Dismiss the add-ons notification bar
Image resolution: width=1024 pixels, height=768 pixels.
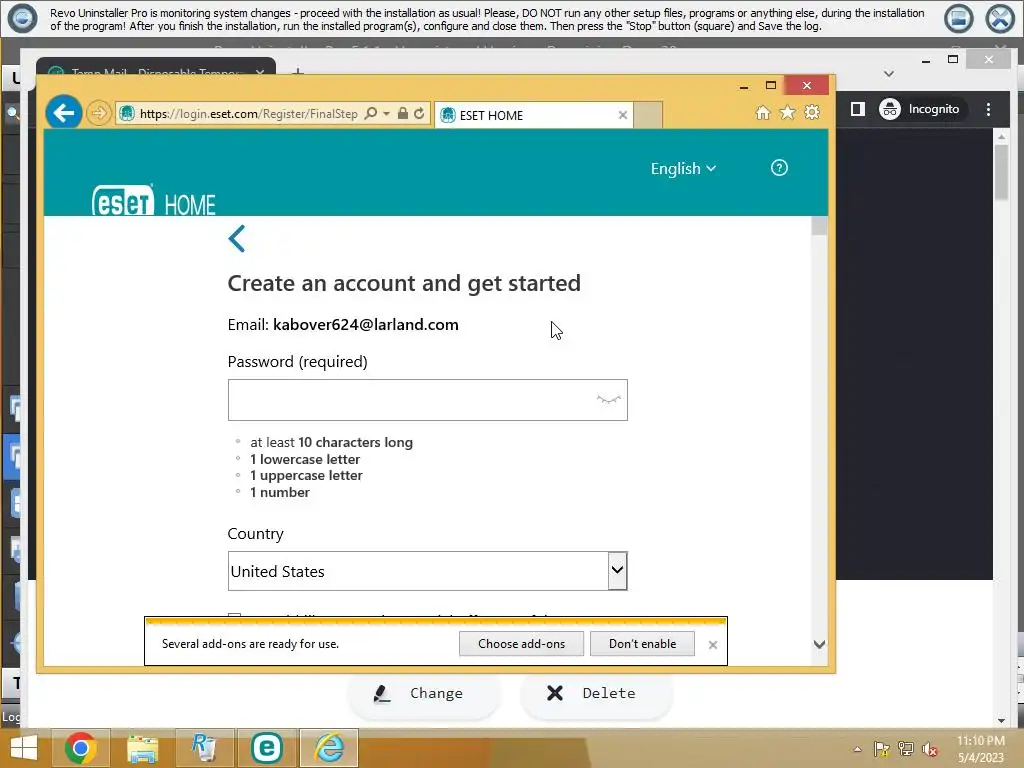pos(712,645)
